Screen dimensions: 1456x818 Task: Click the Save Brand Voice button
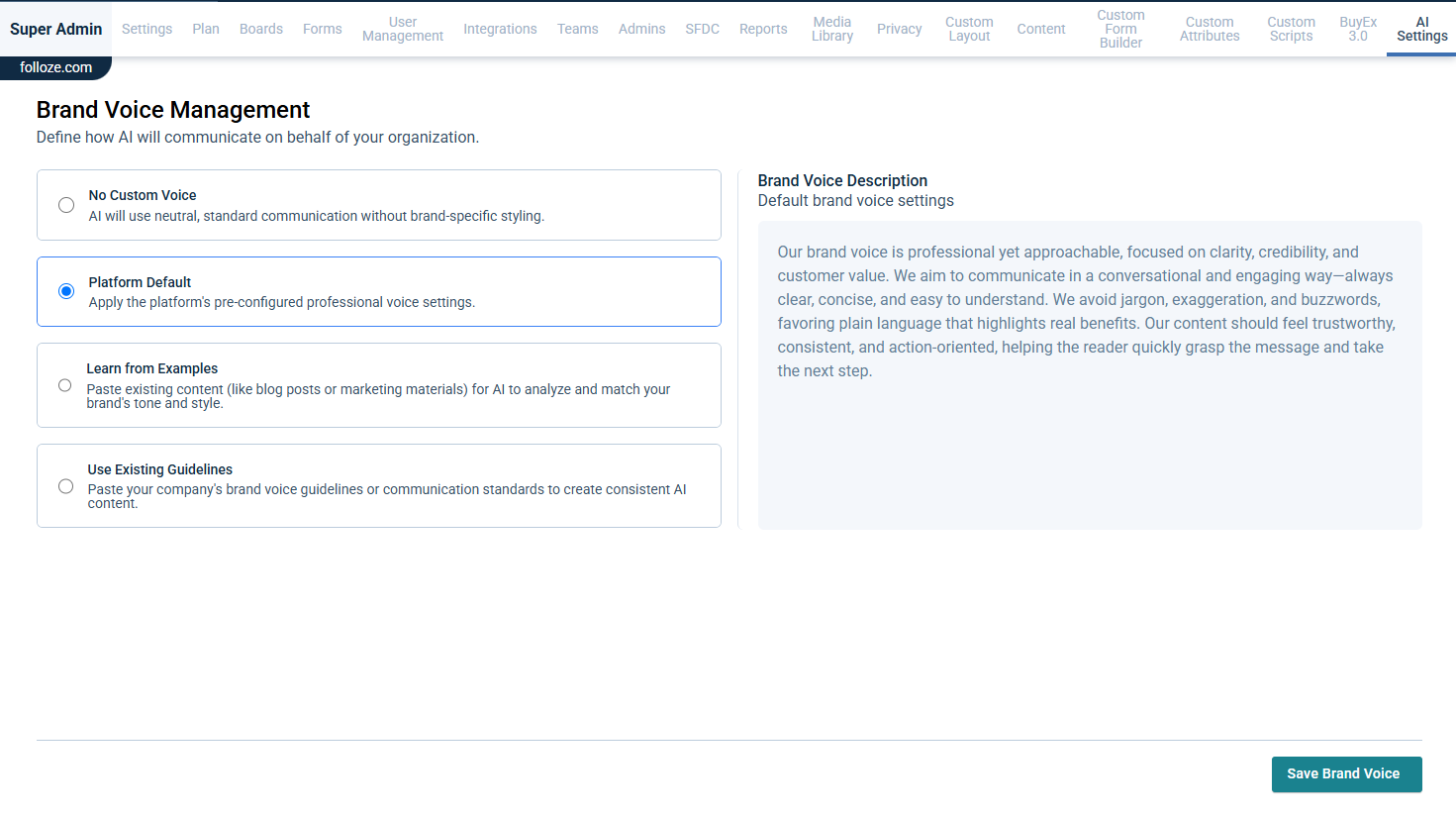(1346, 774)
